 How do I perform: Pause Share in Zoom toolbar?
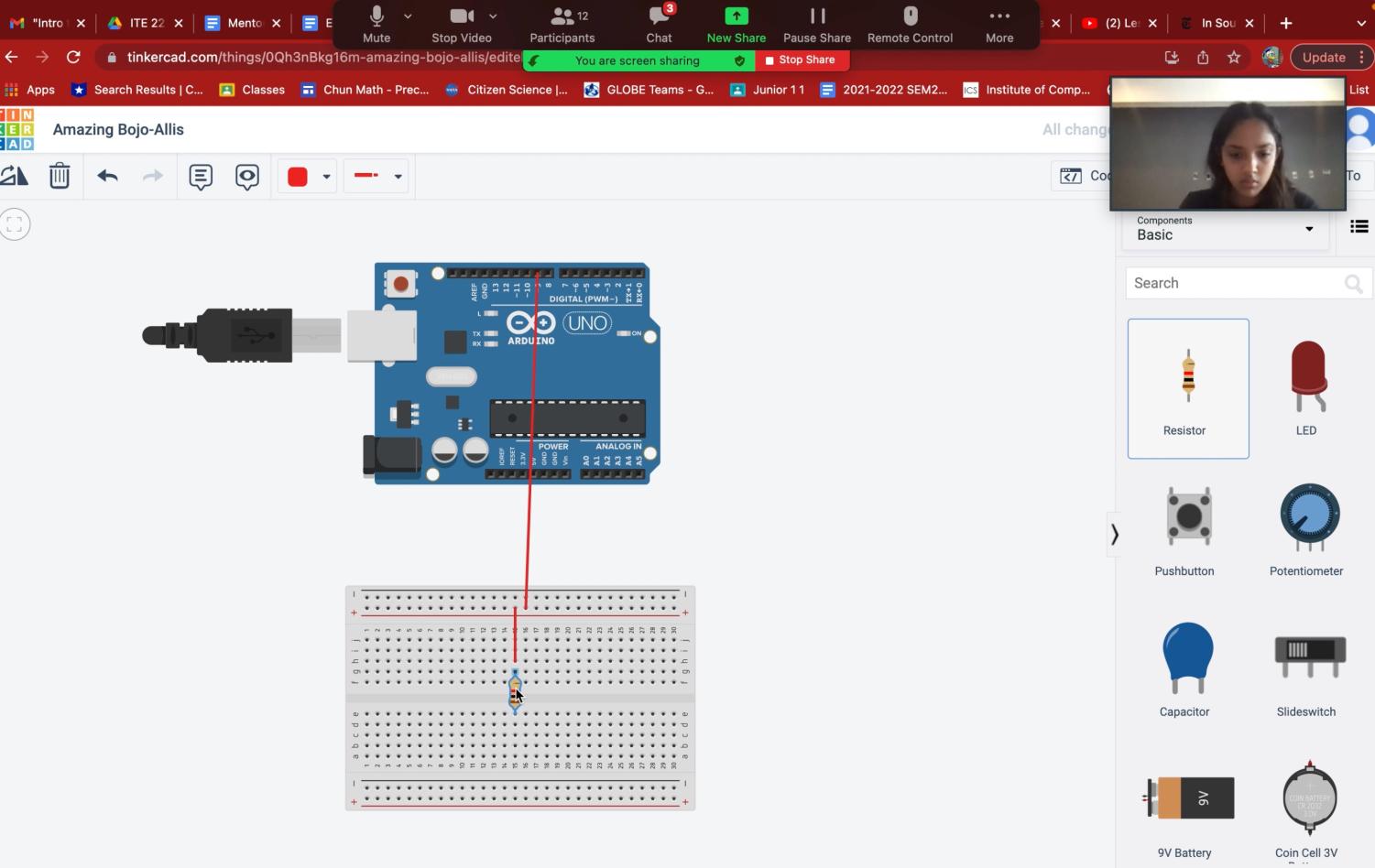tap(817, 25)
